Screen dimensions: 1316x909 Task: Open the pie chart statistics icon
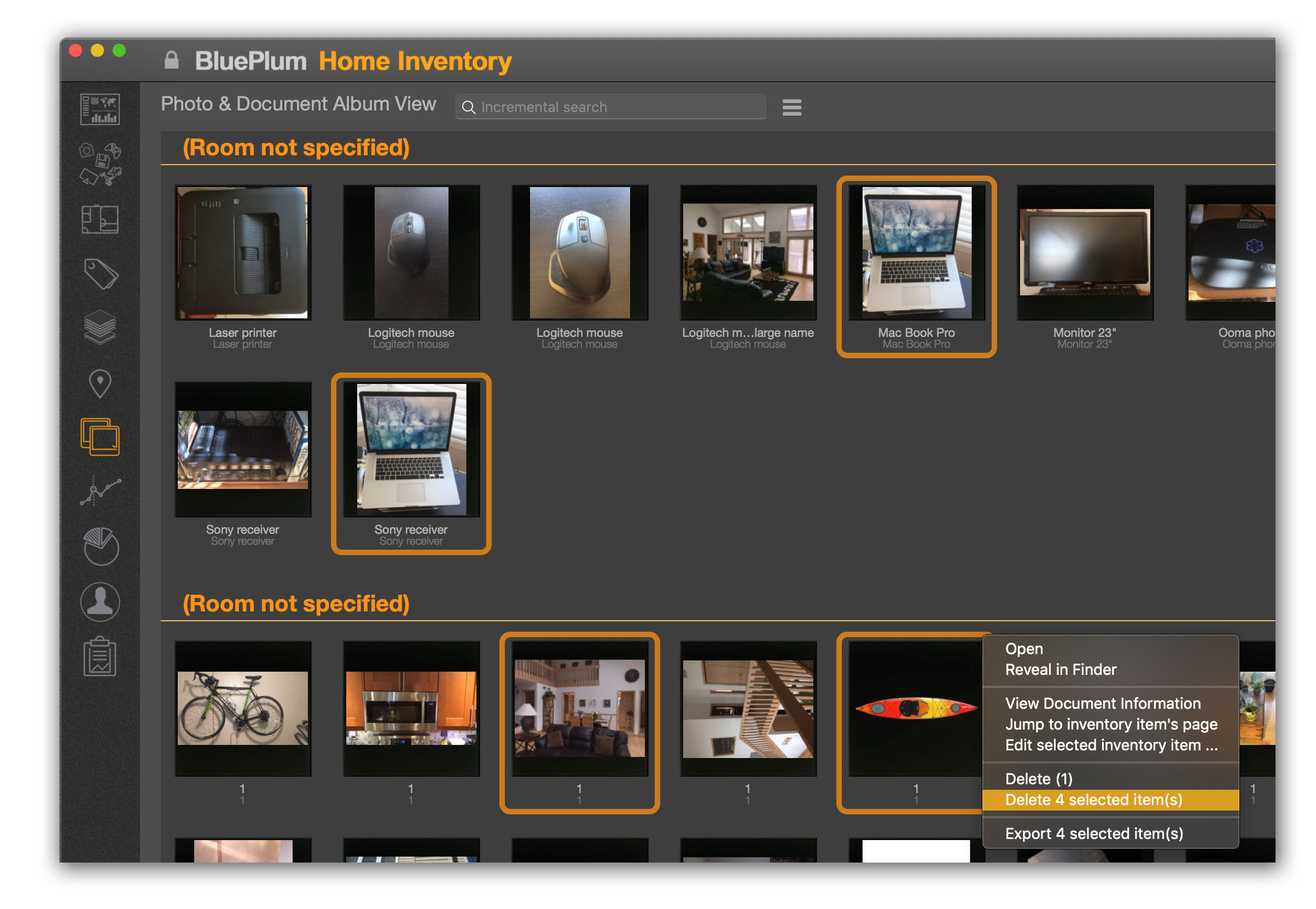(x=100, y=547)
